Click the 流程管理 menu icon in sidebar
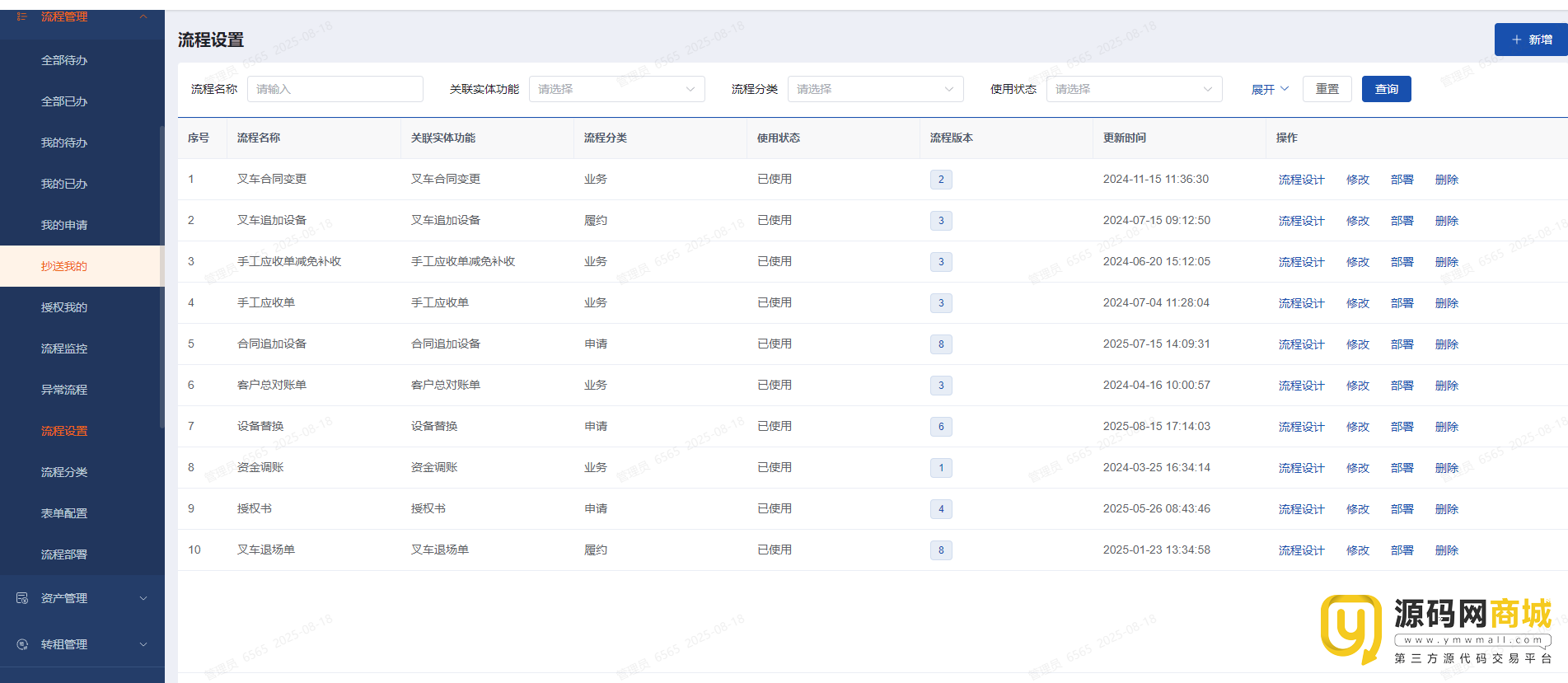Image resolution: width=1568 pixels, height=683 pixels. point(22,16)
